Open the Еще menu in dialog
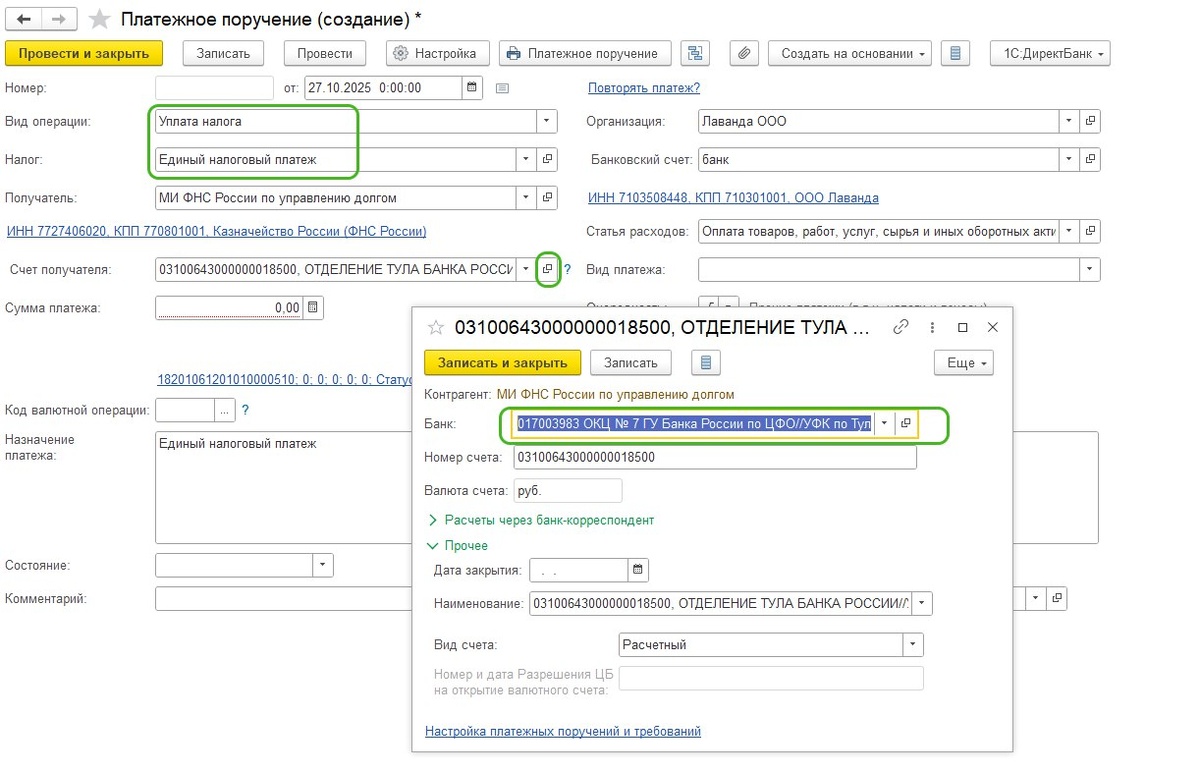 963,363
